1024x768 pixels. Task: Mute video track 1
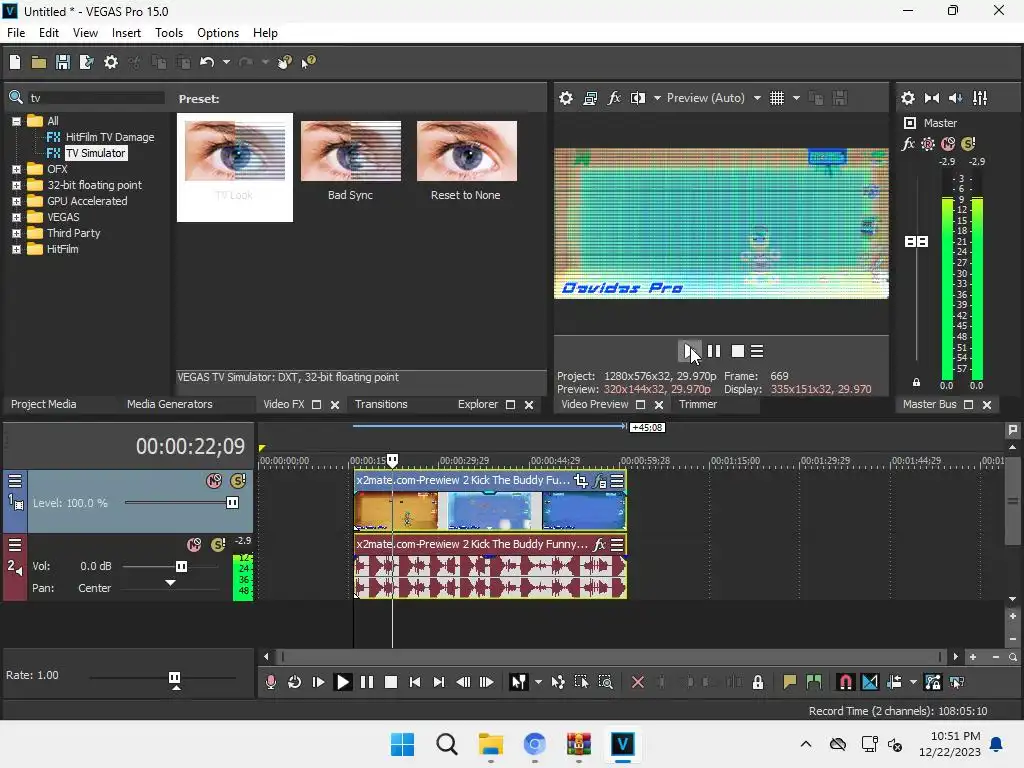(214, 481)
